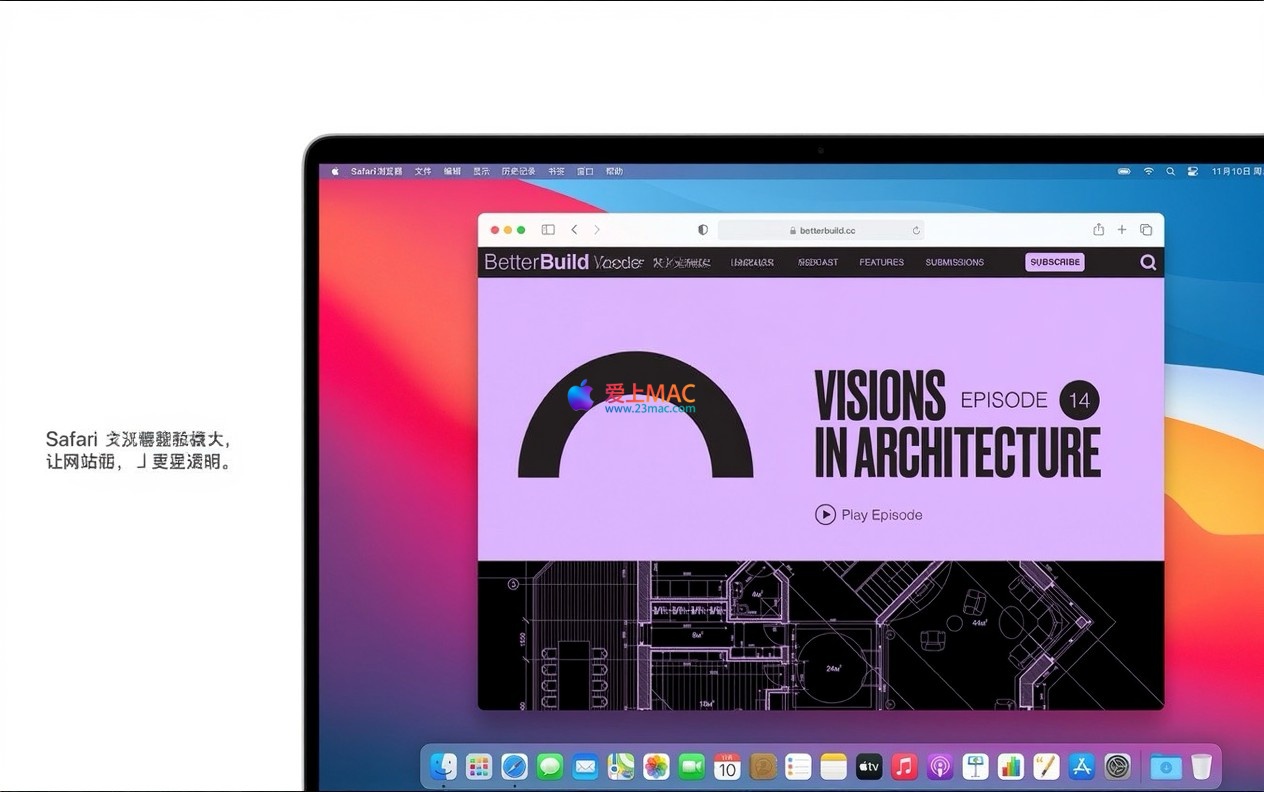Open the 历史记录 (History) menu
The height and width of the screenshot is (792, 1264).
(x=518, y=172)
